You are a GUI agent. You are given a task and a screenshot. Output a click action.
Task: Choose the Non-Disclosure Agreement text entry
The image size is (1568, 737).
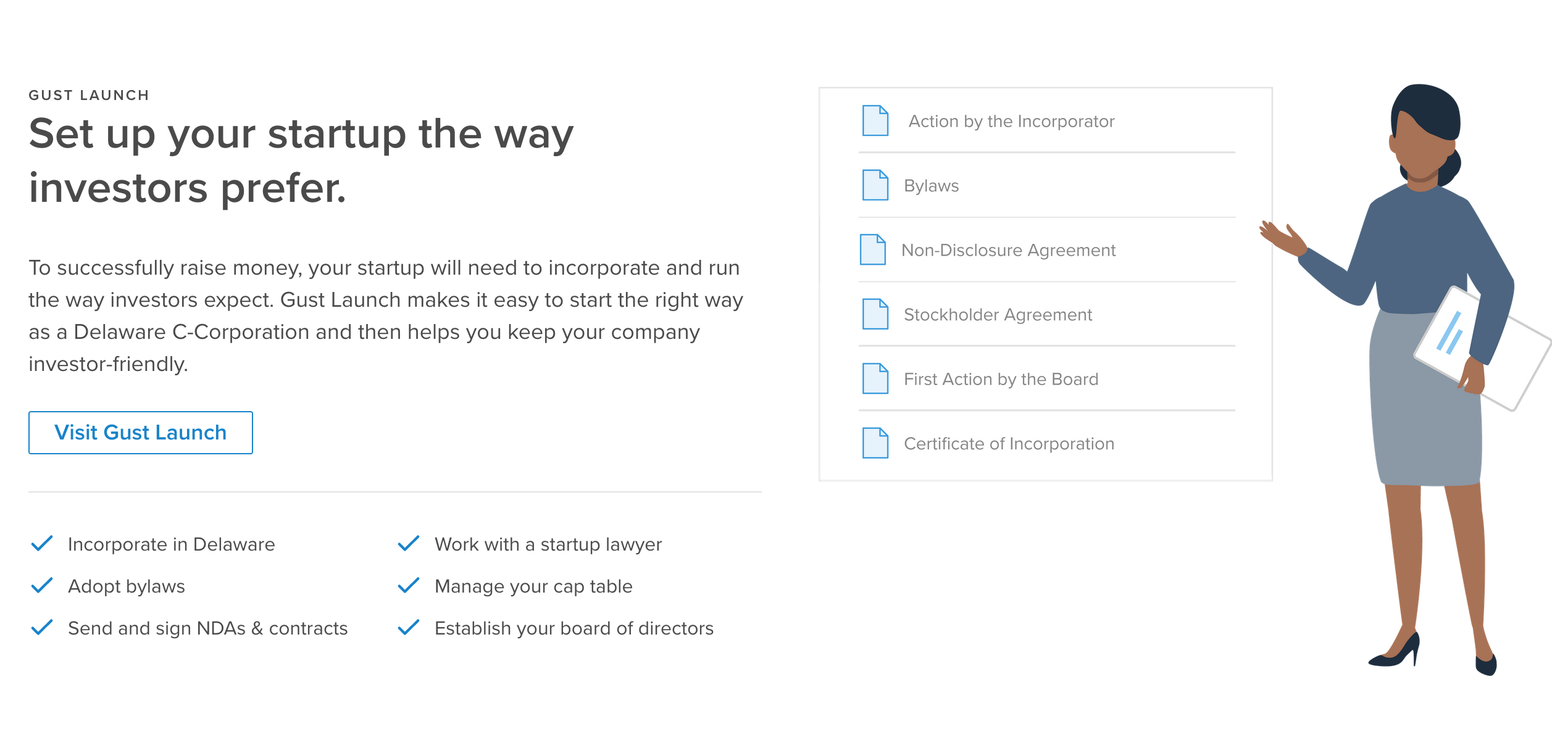(1008, 250)
